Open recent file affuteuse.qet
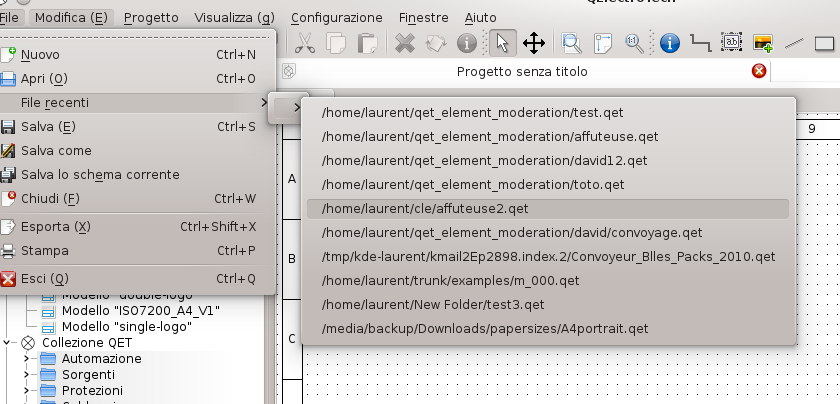 [x=548, y=137]
